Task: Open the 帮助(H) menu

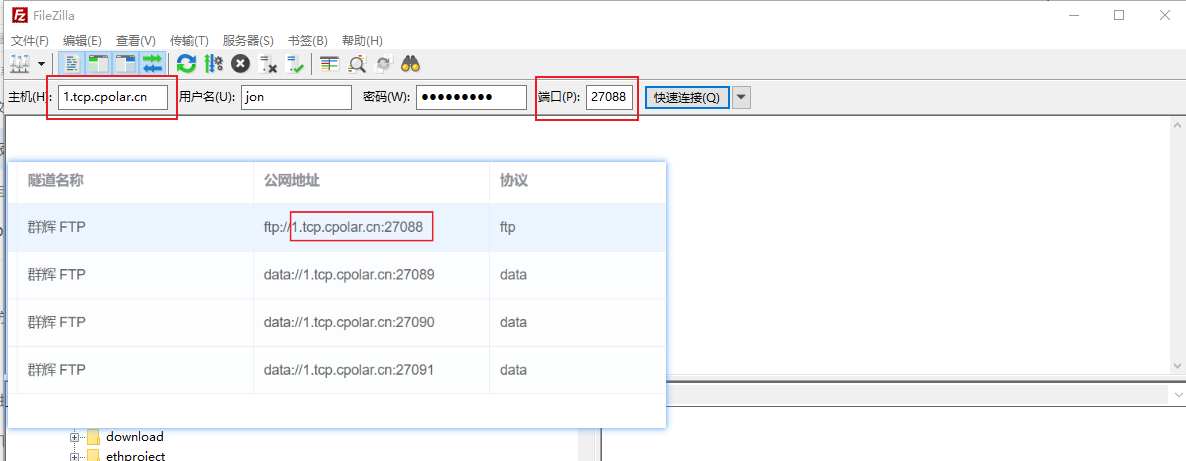Action: pos(362,40)
